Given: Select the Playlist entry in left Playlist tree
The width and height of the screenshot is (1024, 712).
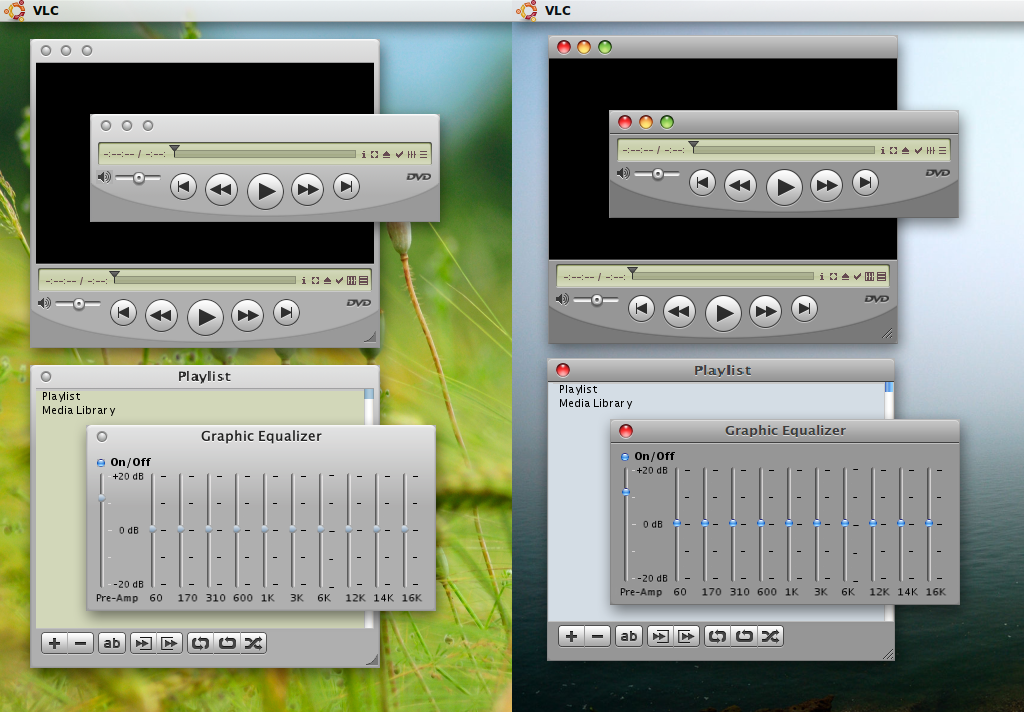Looking at the screenshot, I should tap(61, 396).
